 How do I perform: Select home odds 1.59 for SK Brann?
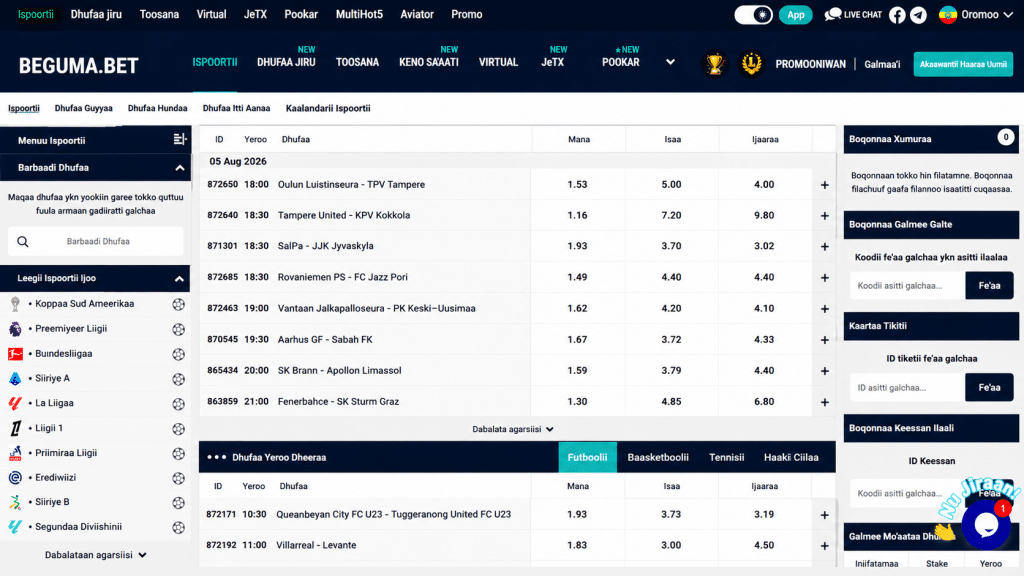[577, 370]
